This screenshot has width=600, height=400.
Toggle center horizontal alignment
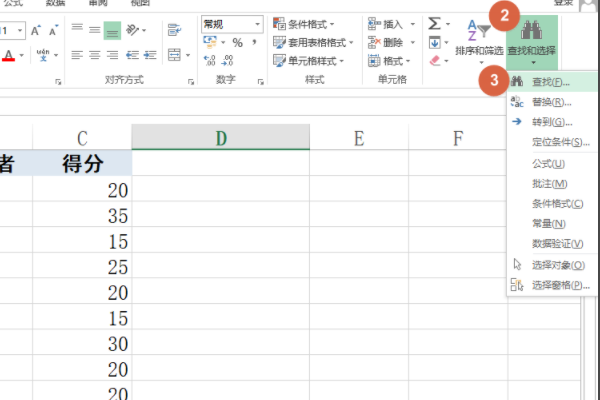point(96,55)
